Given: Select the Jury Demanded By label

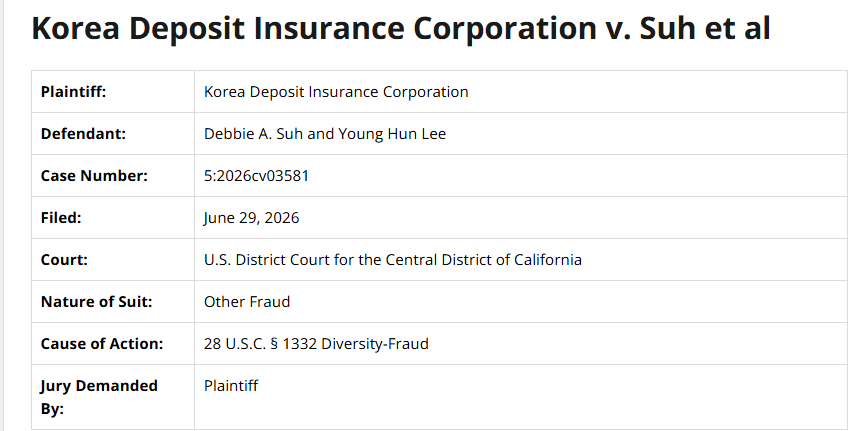Looking at the screenshot, I should pyautogui.click(x=99, y=397).
